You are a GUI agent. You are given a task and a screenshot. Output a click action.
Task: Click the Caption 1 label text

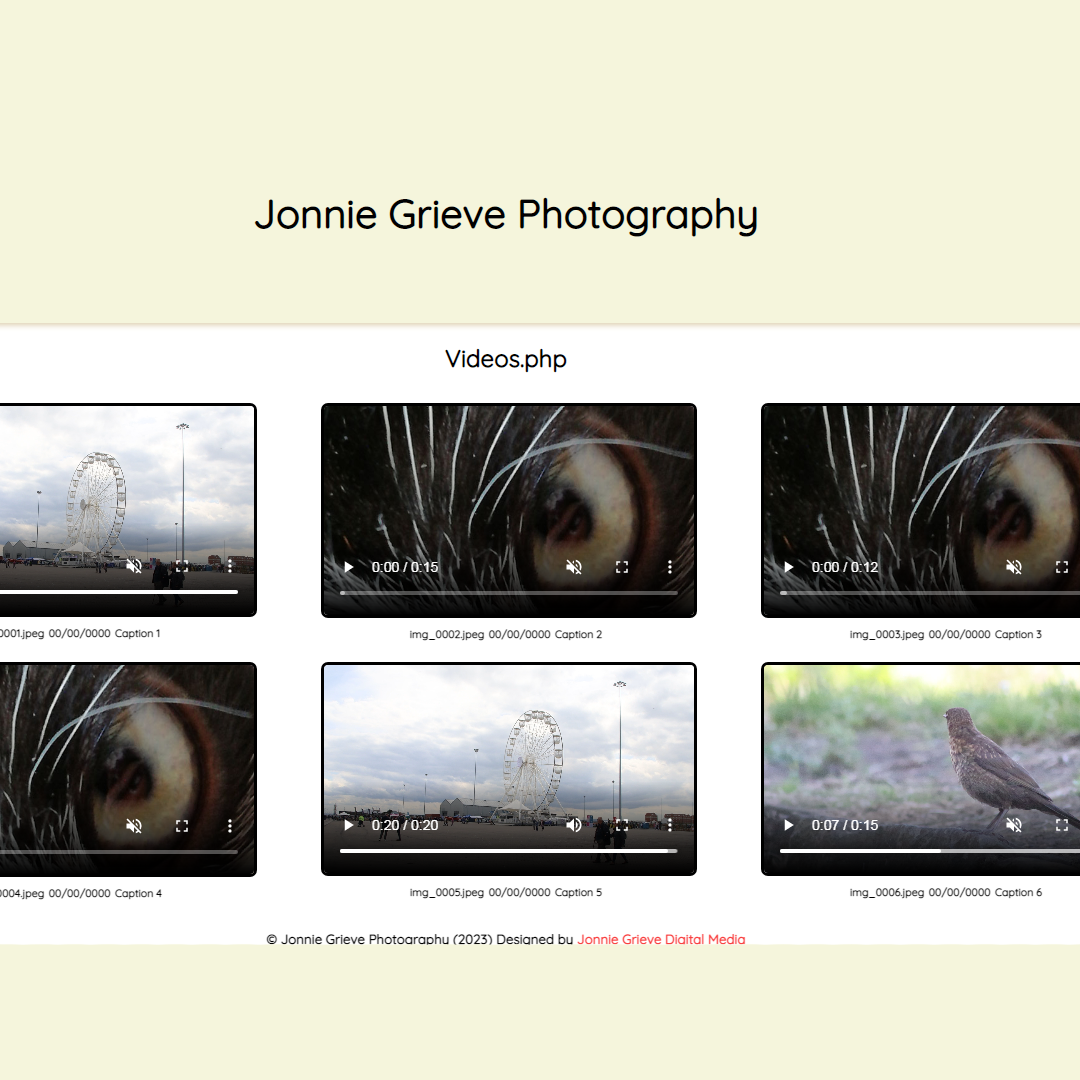coord(137,633)
